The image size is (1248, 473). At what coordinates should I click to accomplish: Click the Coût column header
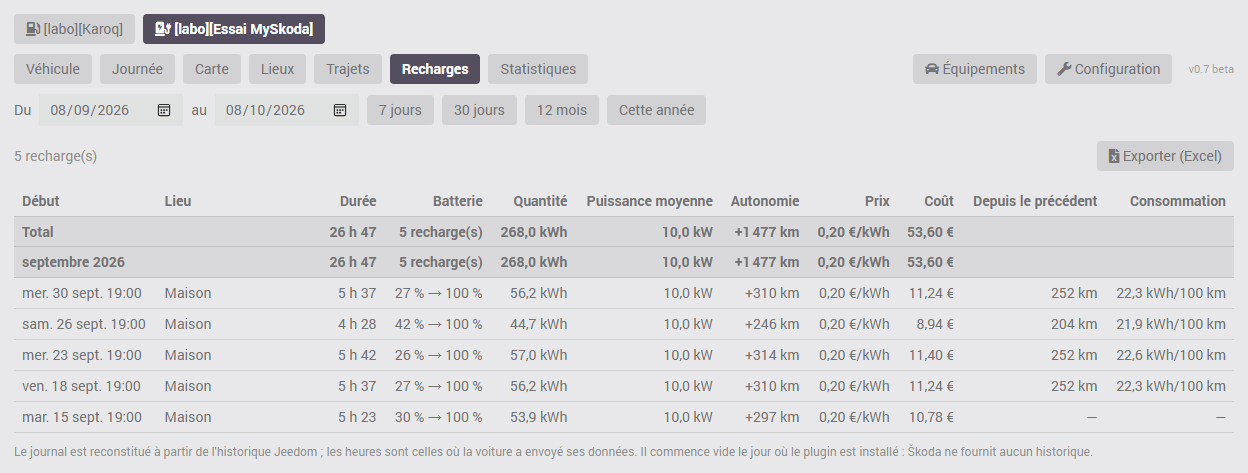939,201
